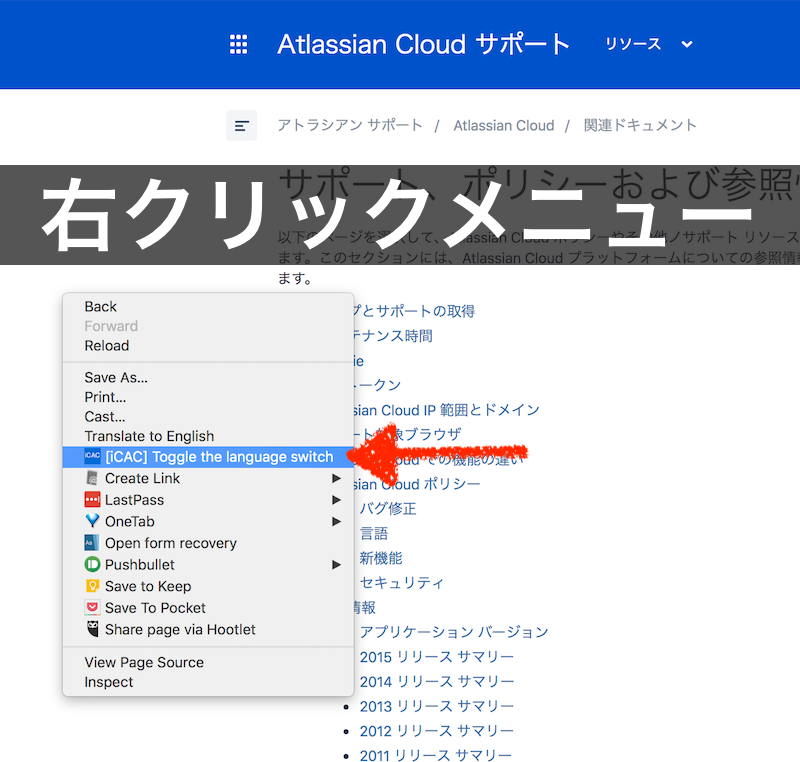Choose the LastPass menu entry
The width and height of the screenshot is (800, 762).
click(208, 500)
